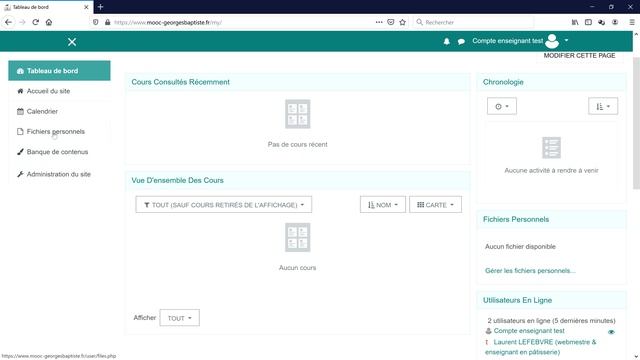Expand the user menu arrow
The height and width of the screenshot is (360, 640).
[566, 40]
